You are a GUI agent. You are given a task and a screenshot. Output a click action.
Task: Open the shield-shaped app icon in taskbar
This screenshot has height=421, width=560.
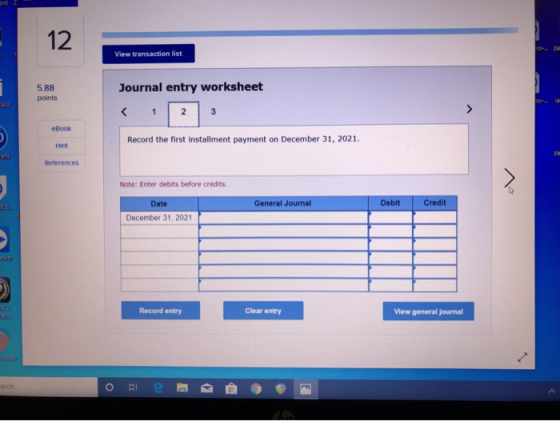tap(281, 389)
